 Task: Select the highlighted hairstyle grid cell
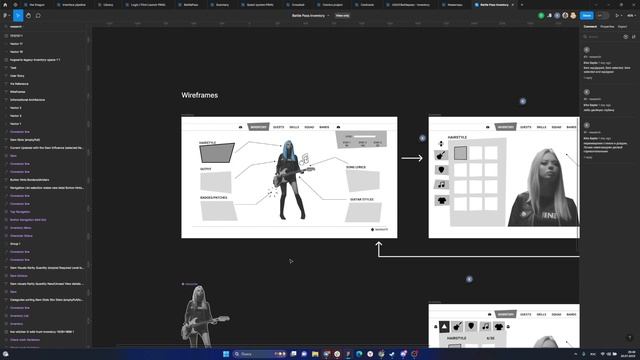tap(460, 153)
